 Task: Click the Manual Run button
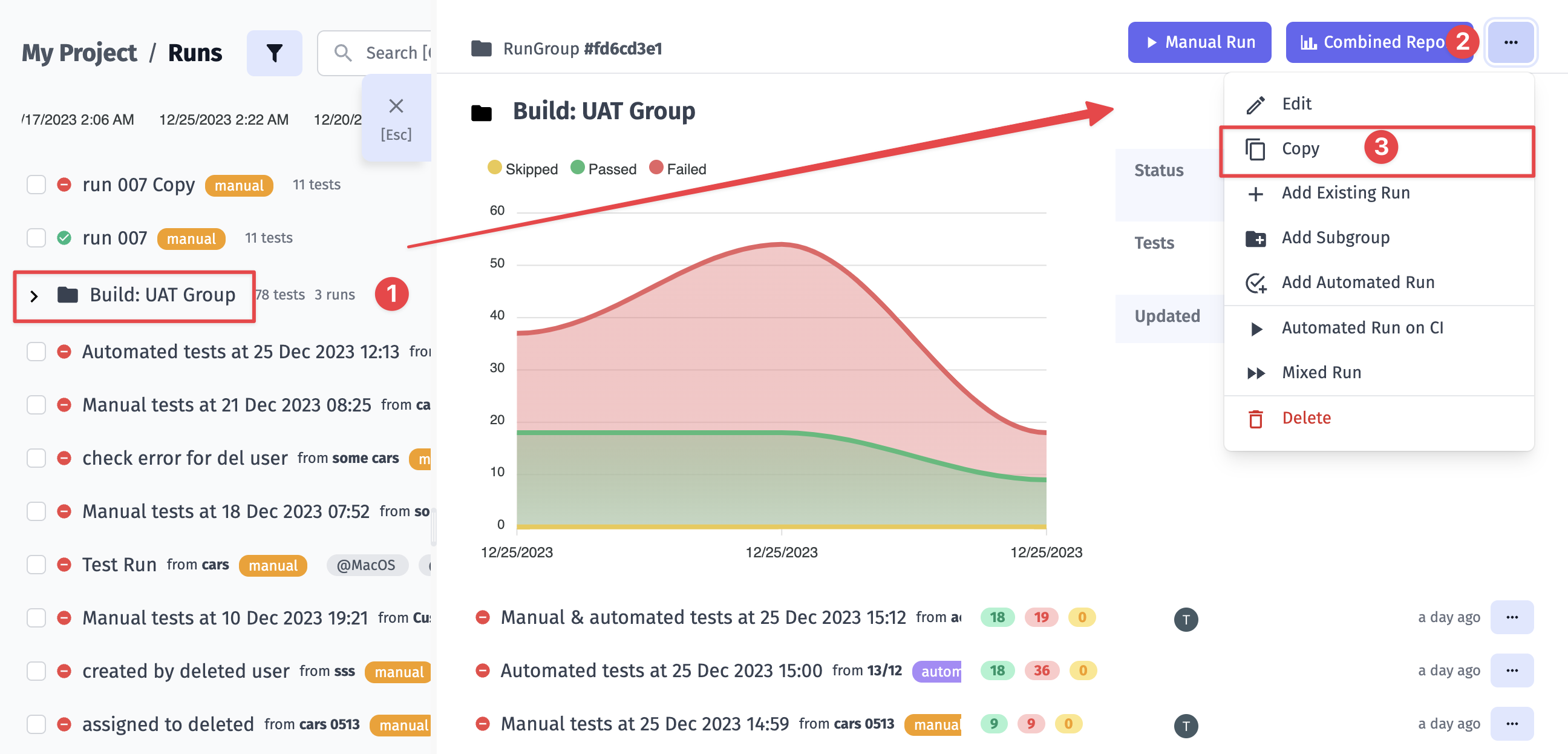(1199, 42)
